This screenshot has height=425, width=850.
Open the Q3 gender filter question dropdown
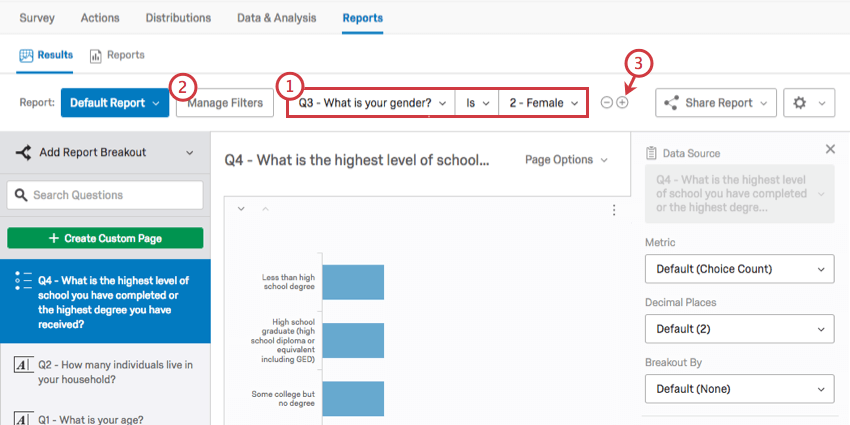pos(371,103)
